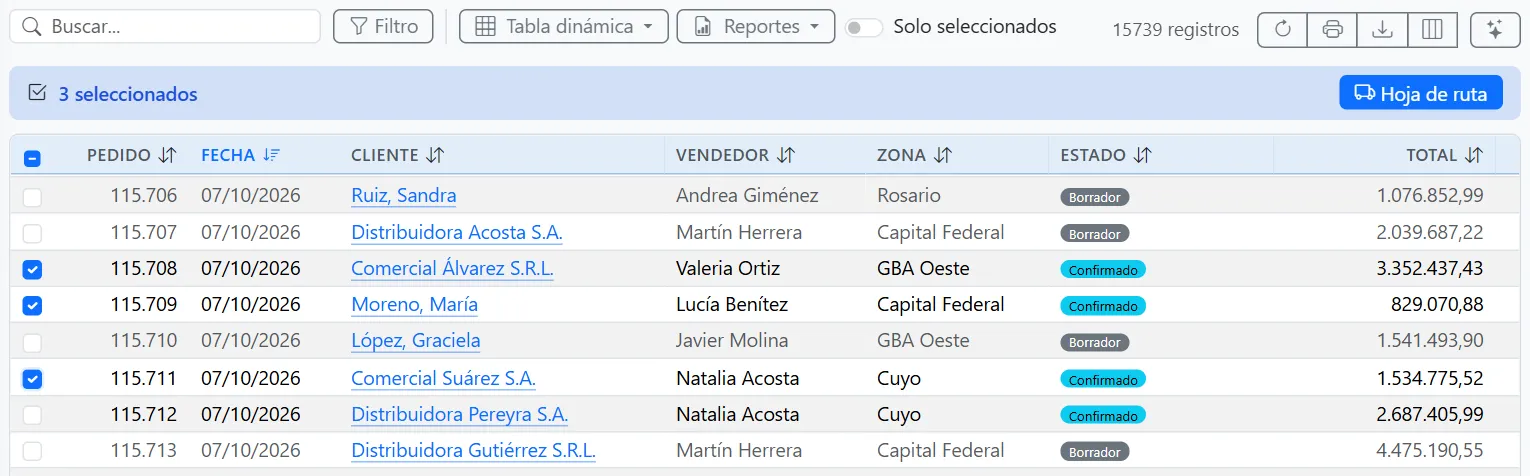Open the Reportes dropdown
Viewport: 1530px width, 476px height.
click(x=755, y=26)
